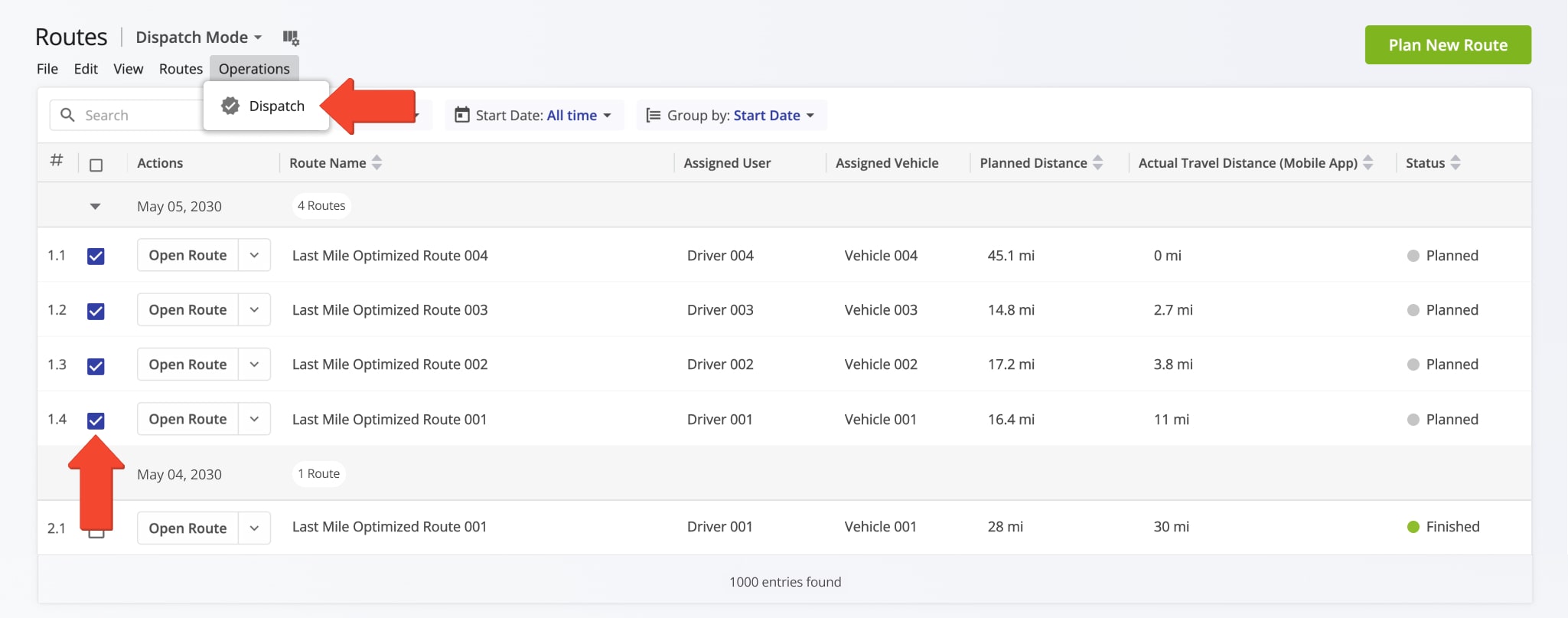Click the 30 mi actual distance
The width and height of the screenshot is (1568, 618).
coord(1171,527)
